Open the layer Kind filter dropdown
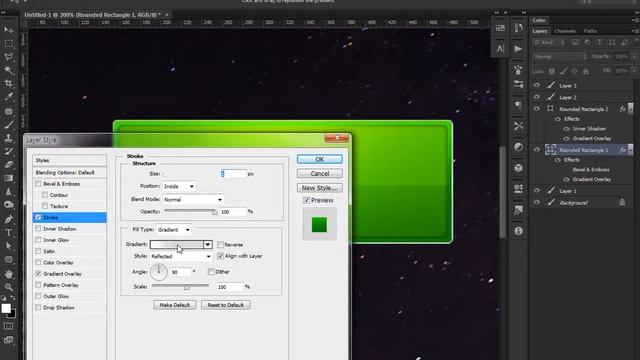Screen dimensions: 640x360 pos(549,42)
